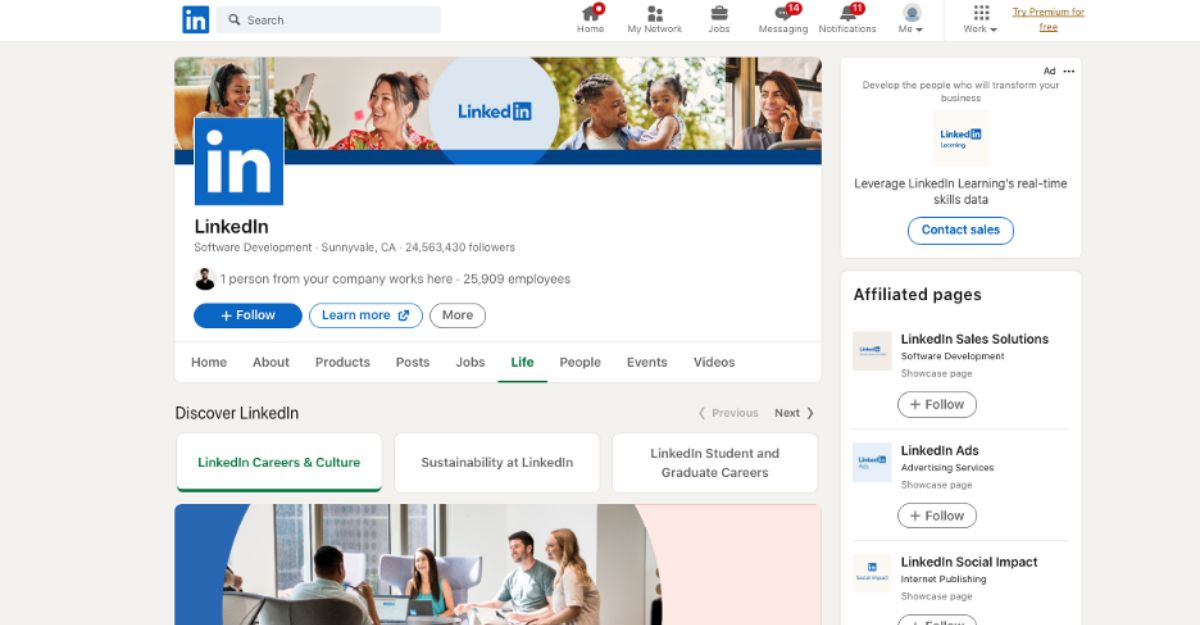1200x625 pixels.
Task: Click LinkedIn Social Impact logo thumbnail
Action: (x=872, y=573)
